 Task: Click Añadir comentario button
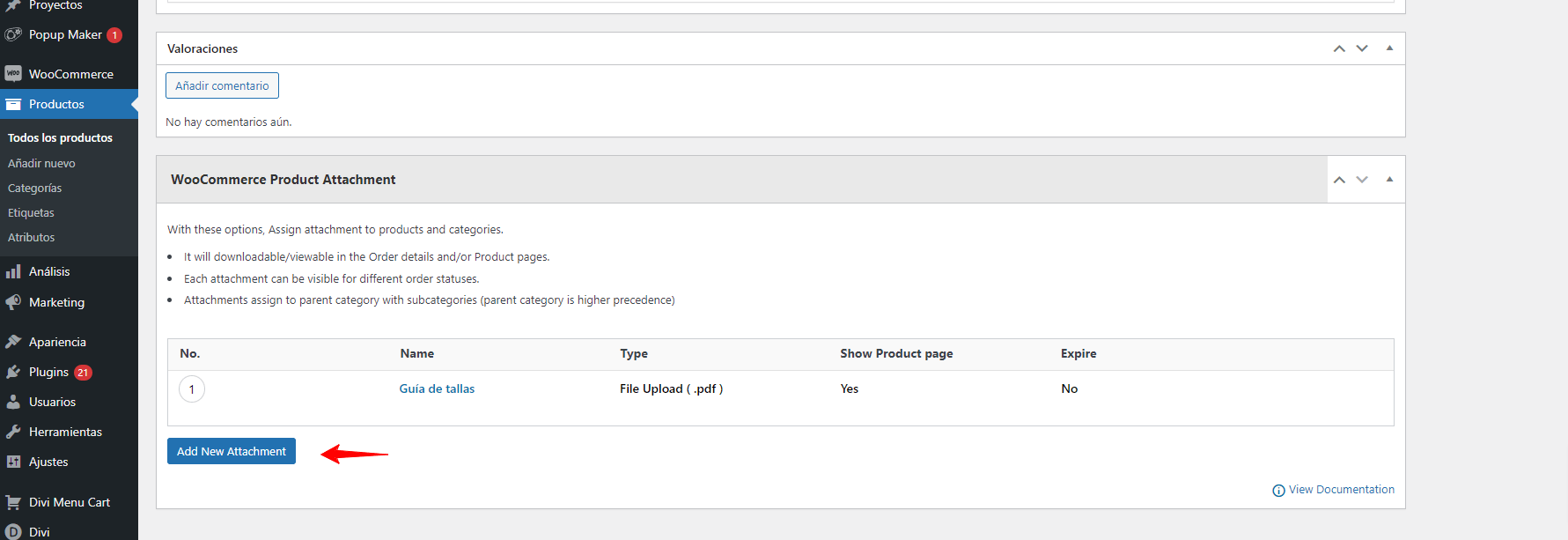click(x=222, y=85)
